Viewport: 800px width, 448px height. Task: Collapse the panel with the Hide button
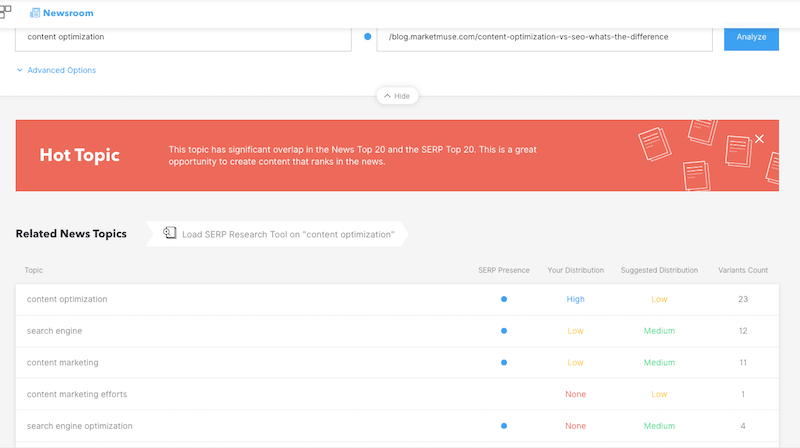pos(397,96)
